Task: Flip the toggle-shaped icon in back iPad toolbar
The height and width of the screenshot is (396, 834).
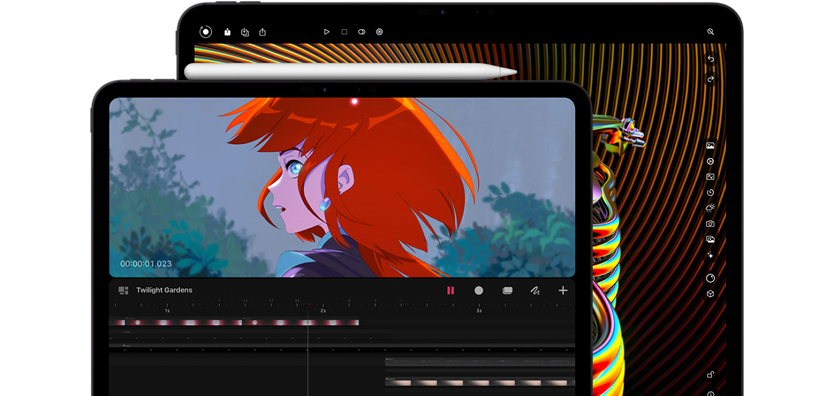Action: click(x=362, y=32)
